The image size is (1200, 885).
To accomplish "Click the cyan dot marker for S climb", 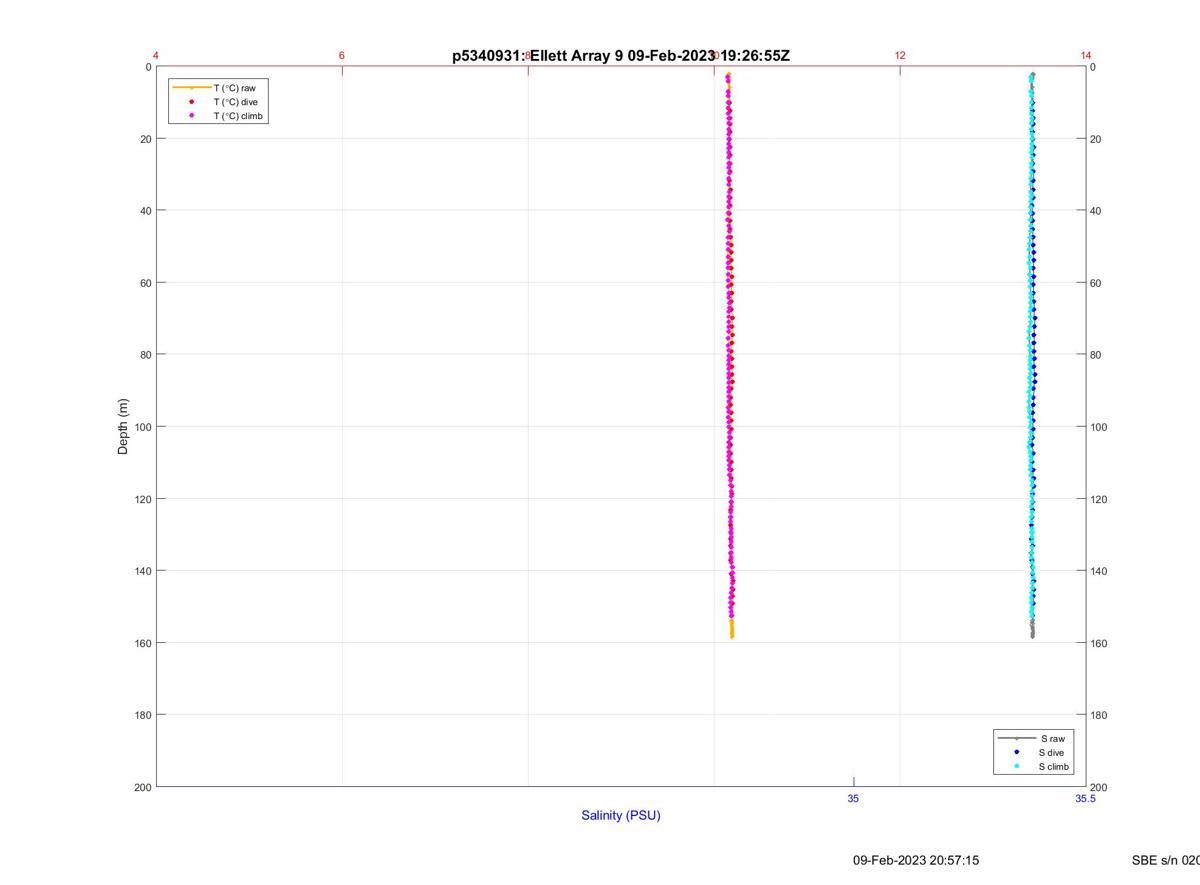I will [1016, 767].
